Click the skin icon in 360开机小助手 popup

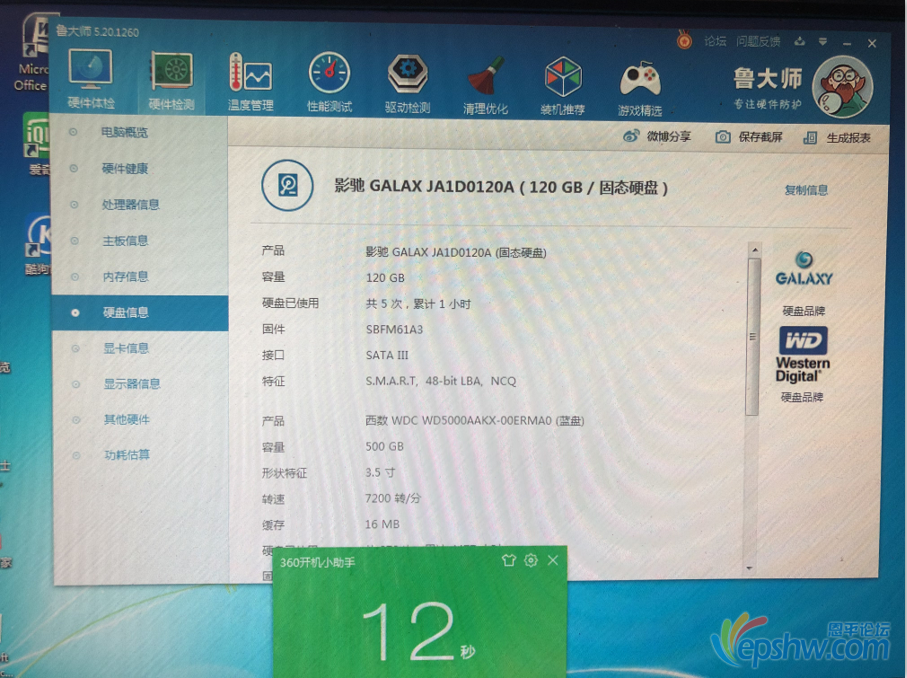[x=508, y=560]
